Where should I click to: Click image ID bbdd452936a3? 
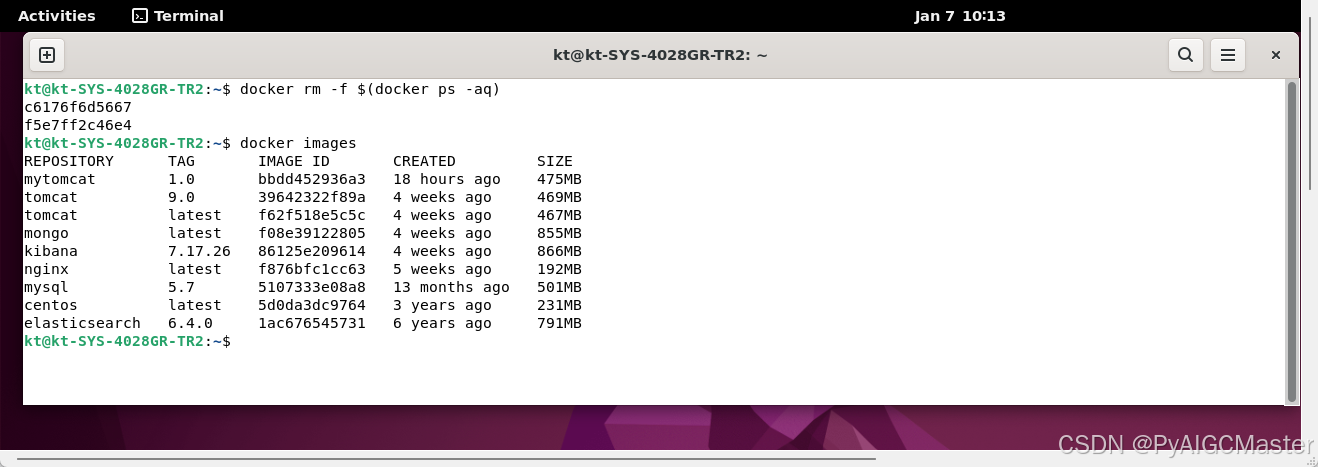[x=312, y=179]
